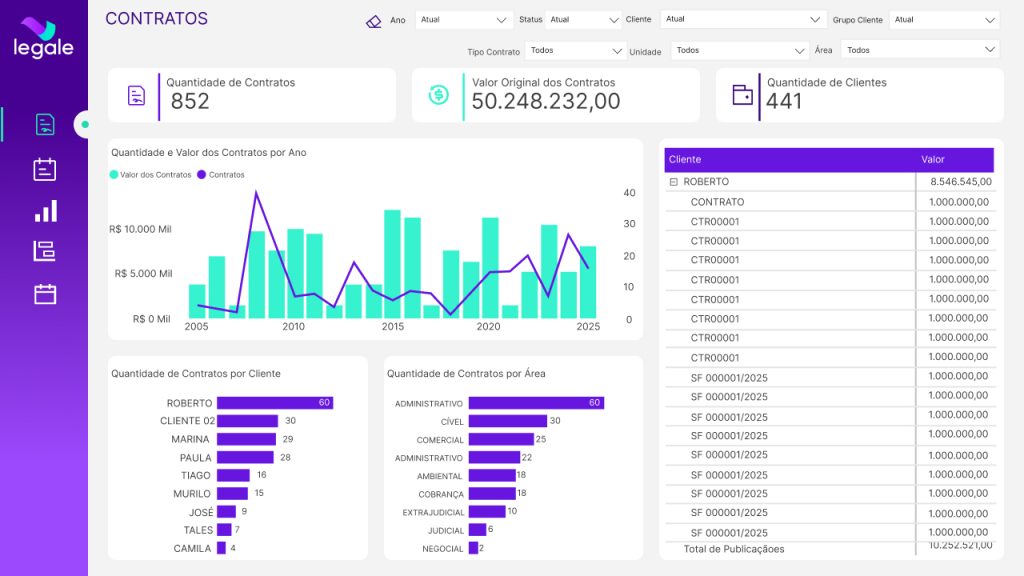Open the bar chart sidebar icon
This screenshot has height=576, width=1024.
pyautogui.click(x=45, y=211)
